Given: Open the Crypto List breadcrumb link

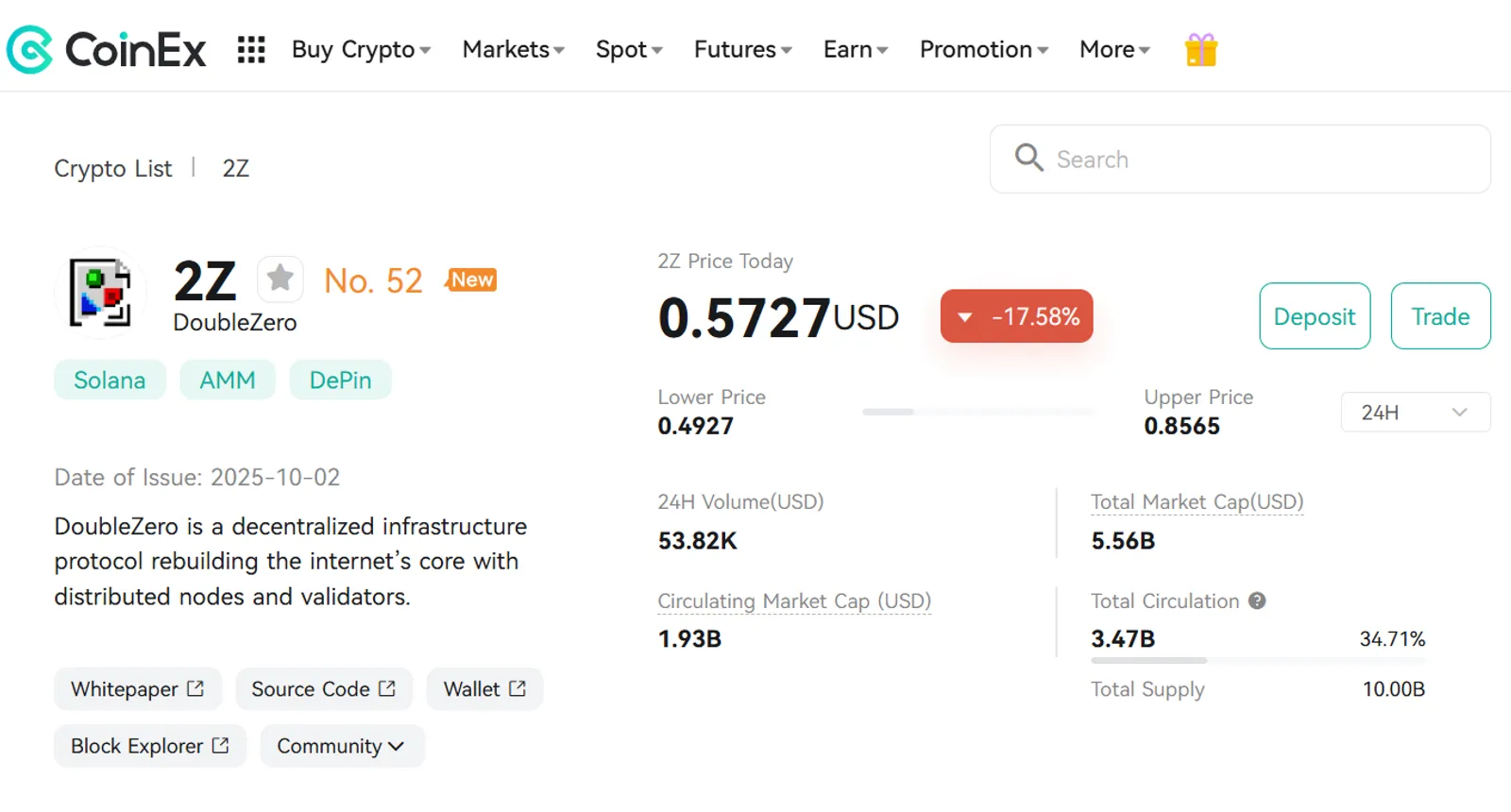Looking at the screenshot, I should (x=113, y=169).
